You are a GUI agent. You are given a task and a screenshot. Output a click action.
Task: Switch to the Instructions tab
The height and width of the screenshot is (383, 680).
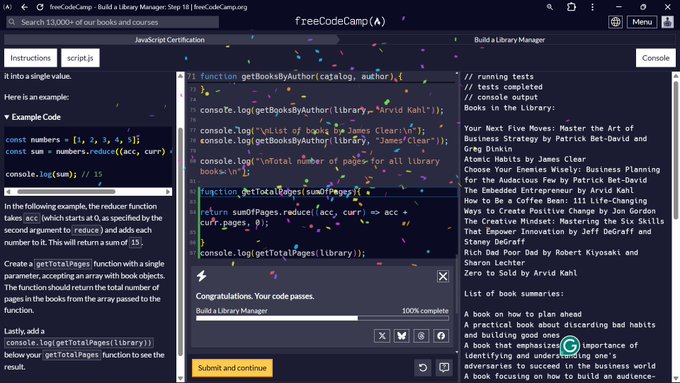(x=30, y=58)
